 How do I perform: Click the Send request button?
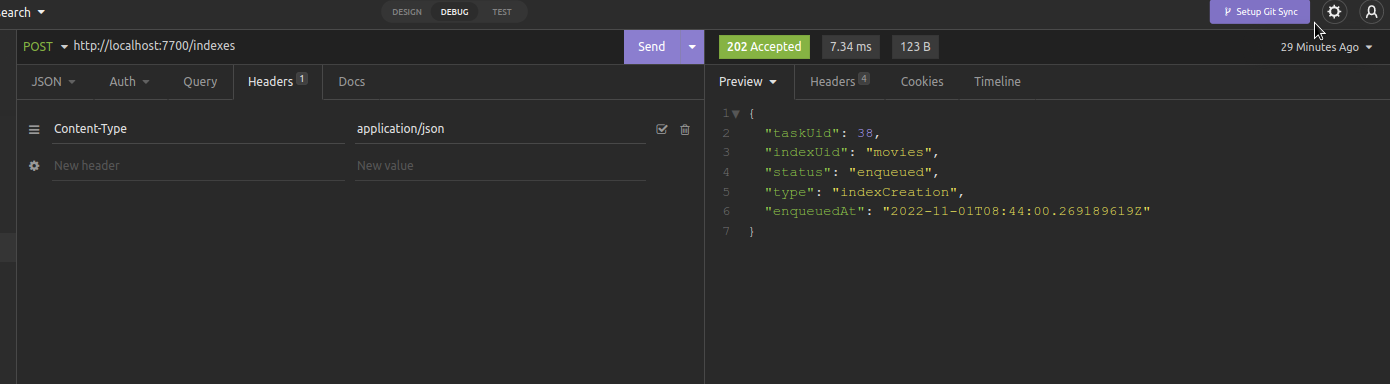point(652,47)
